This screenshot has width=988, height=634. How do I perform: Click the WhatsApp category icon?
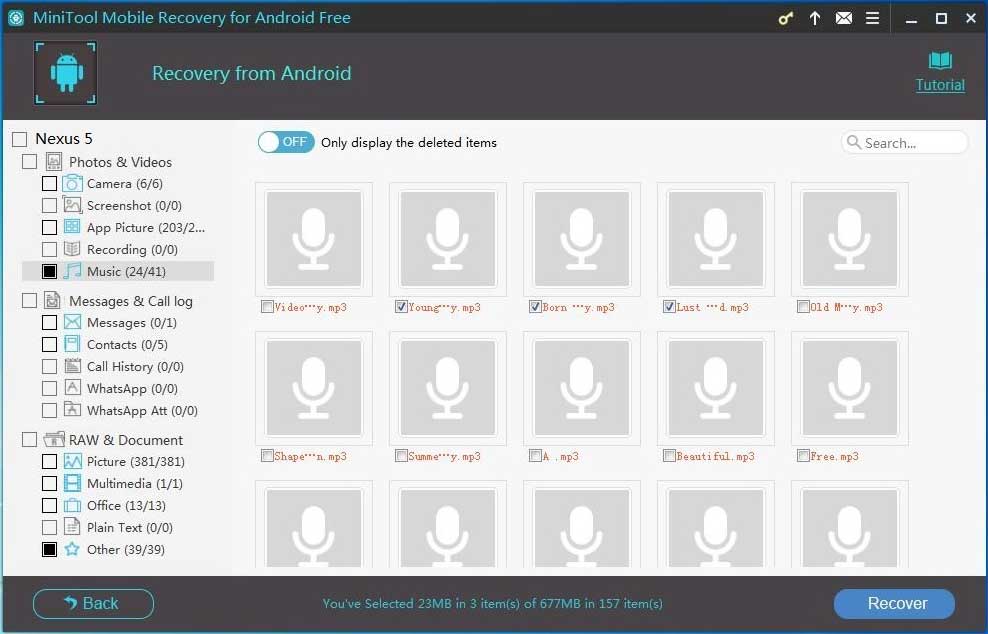[73, 388]
